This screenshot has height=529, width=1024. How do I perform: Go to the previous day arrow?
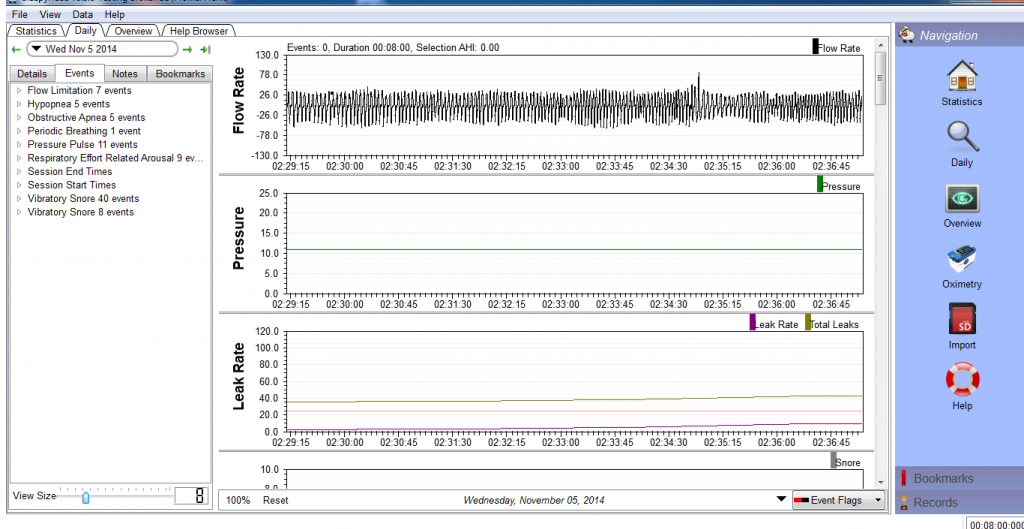pyautogui.click(x=16, y=49)
